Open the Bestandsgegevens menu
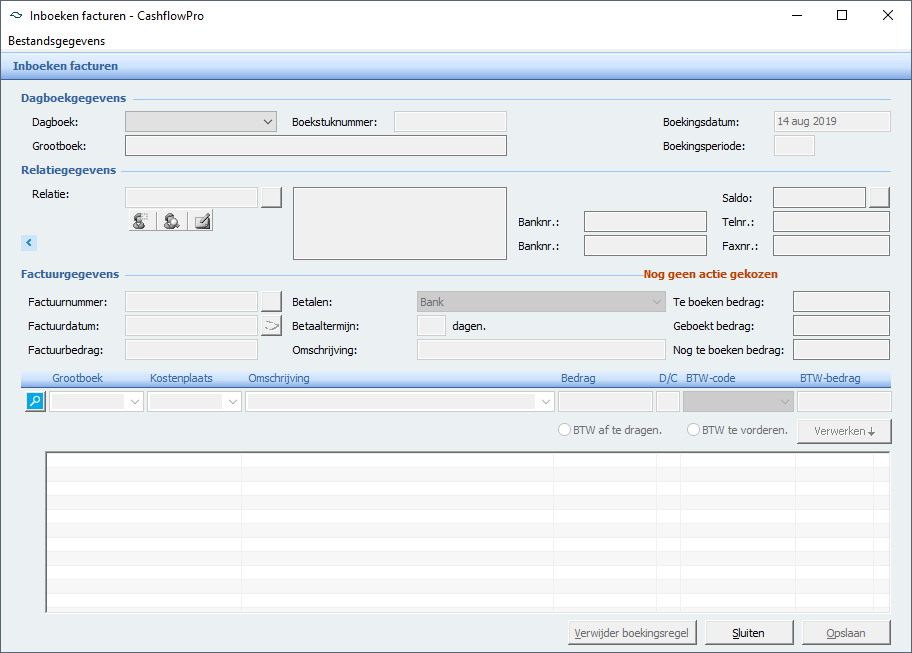Screen dimensions: 912x653 point(56,41)
